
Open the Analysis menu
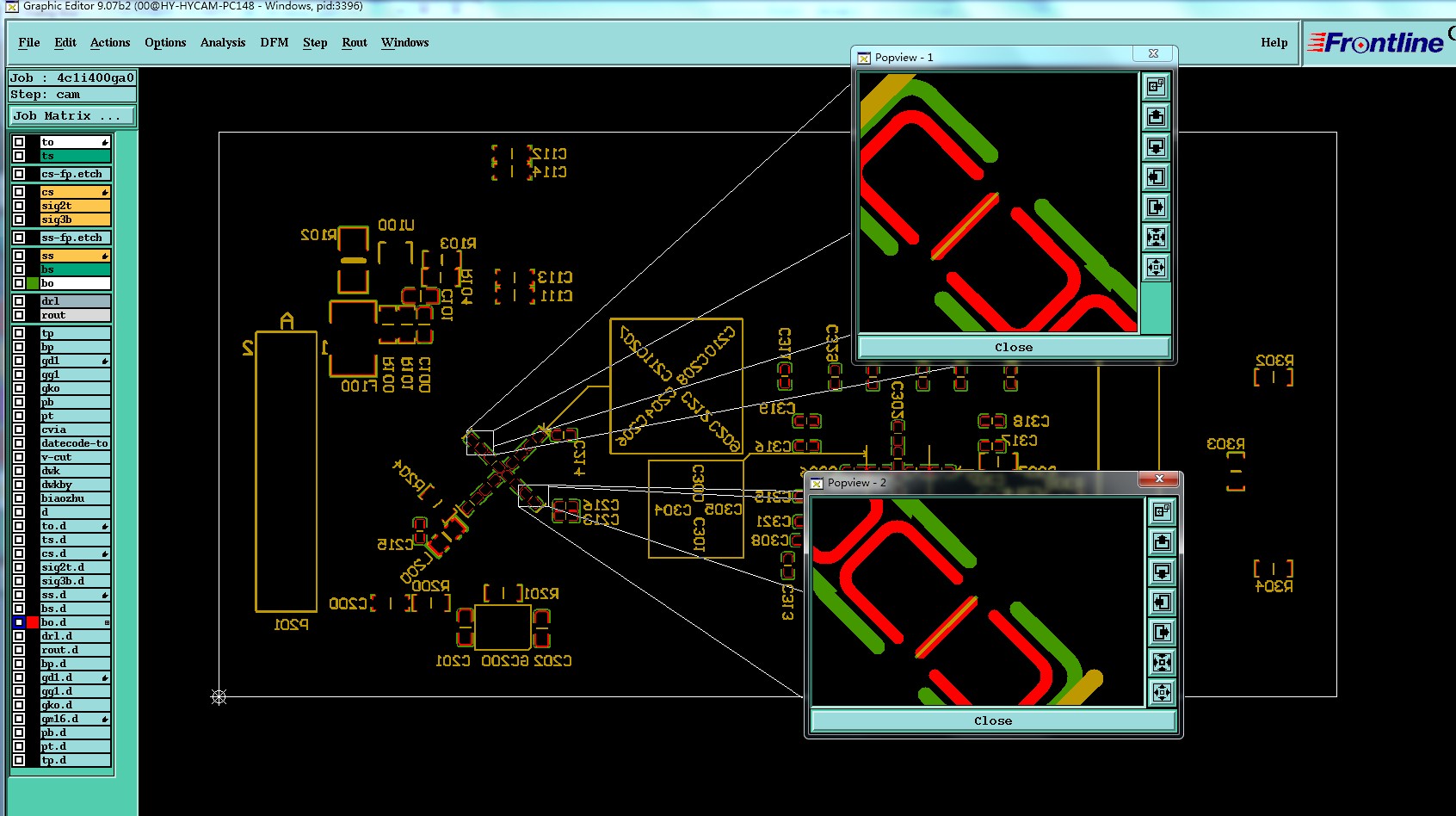pos(223,42)
